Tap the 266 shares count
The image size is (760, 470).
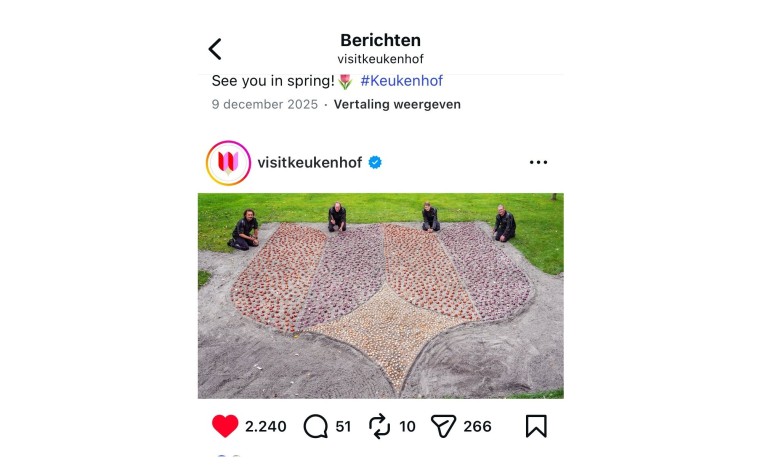tap(477, 426)
